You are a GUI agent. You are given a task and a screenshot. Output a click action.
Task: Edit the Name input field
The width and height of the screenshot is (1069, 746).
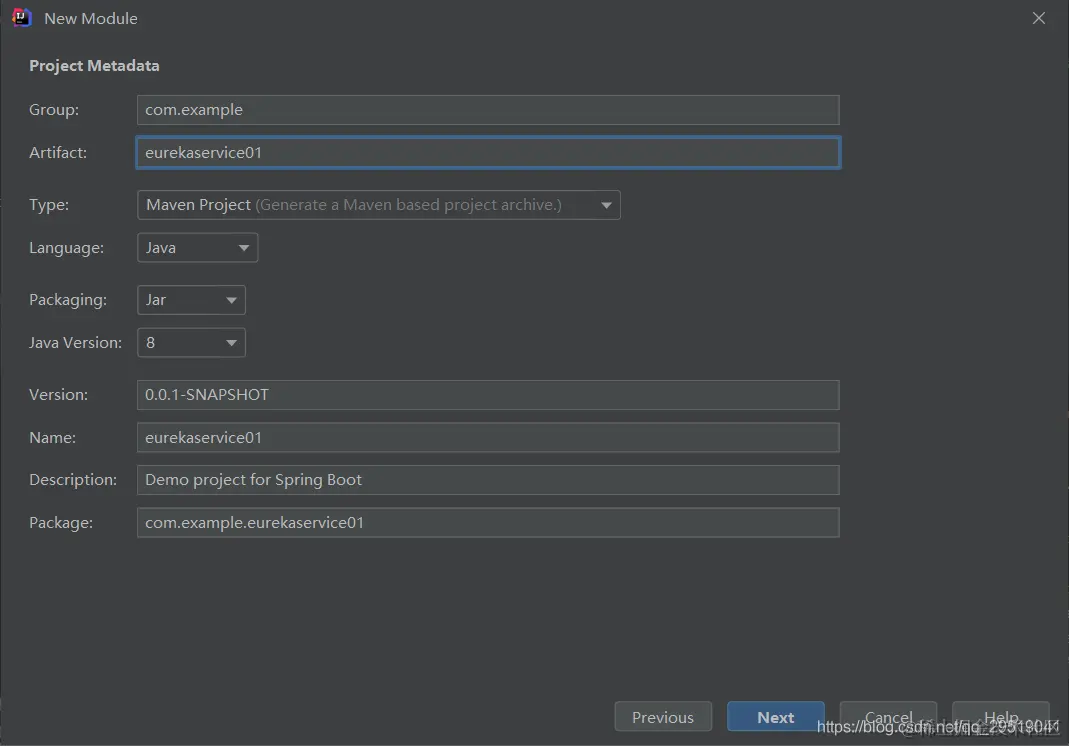click(x=488, y=438)
